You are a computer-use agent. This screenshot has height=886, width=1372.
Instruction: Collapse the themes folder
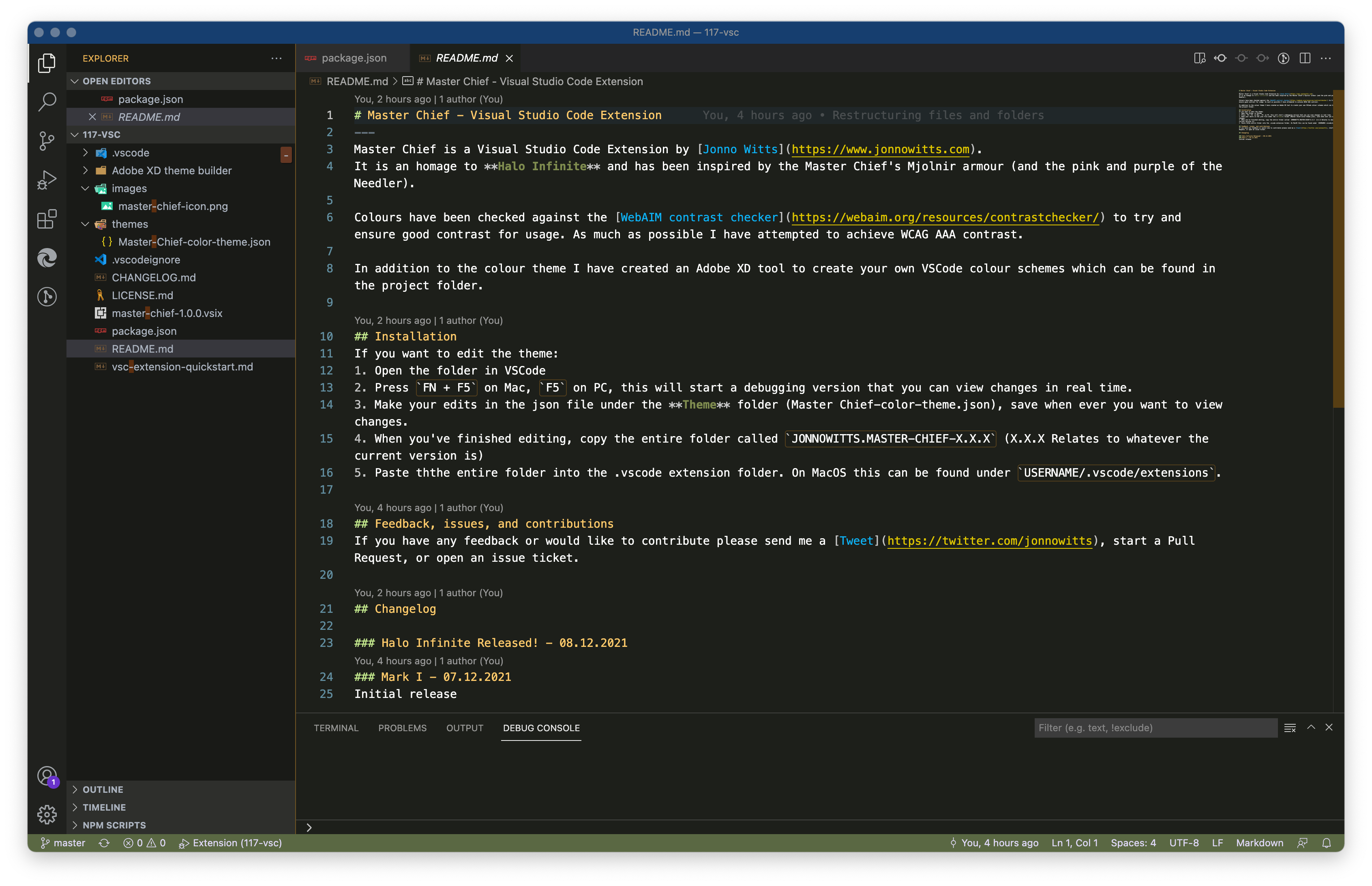(x=181, y=224)
